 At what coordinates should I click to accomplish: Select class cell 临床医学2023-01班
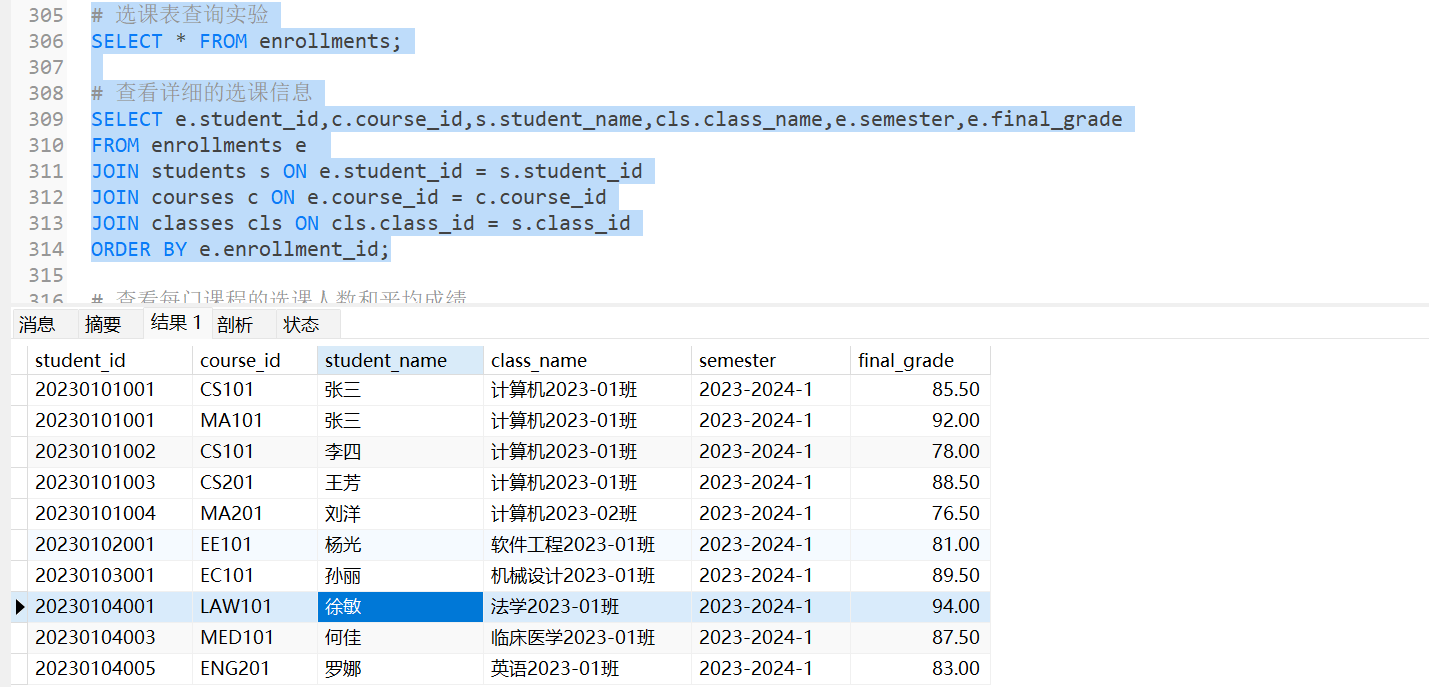587,637
